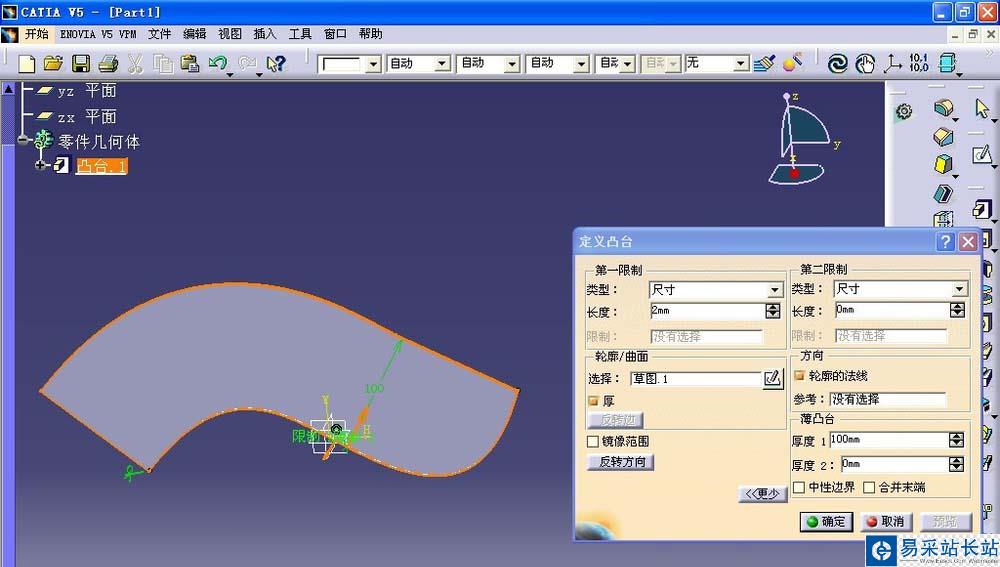Image resolution: width=1000 pixels, height=567 pixels.
Task: Open the 编辑 menu
Action: click(x=195, y=34)
